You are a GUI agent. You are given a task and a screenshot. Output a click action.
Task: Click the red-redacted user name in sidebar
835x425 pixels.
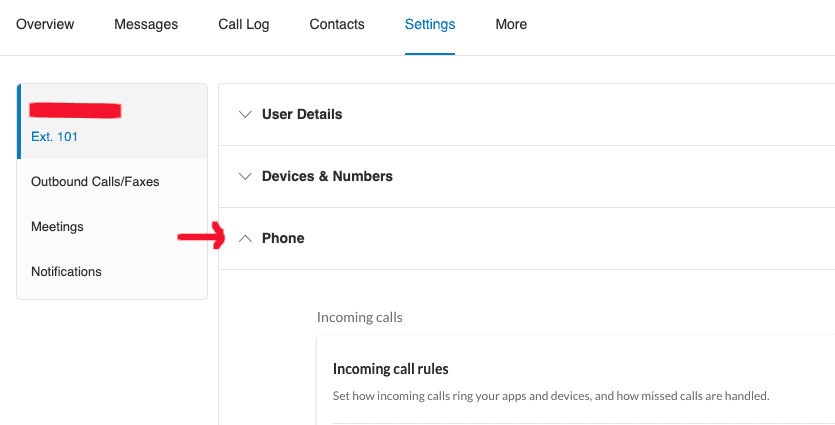click(x=76, y=108)
